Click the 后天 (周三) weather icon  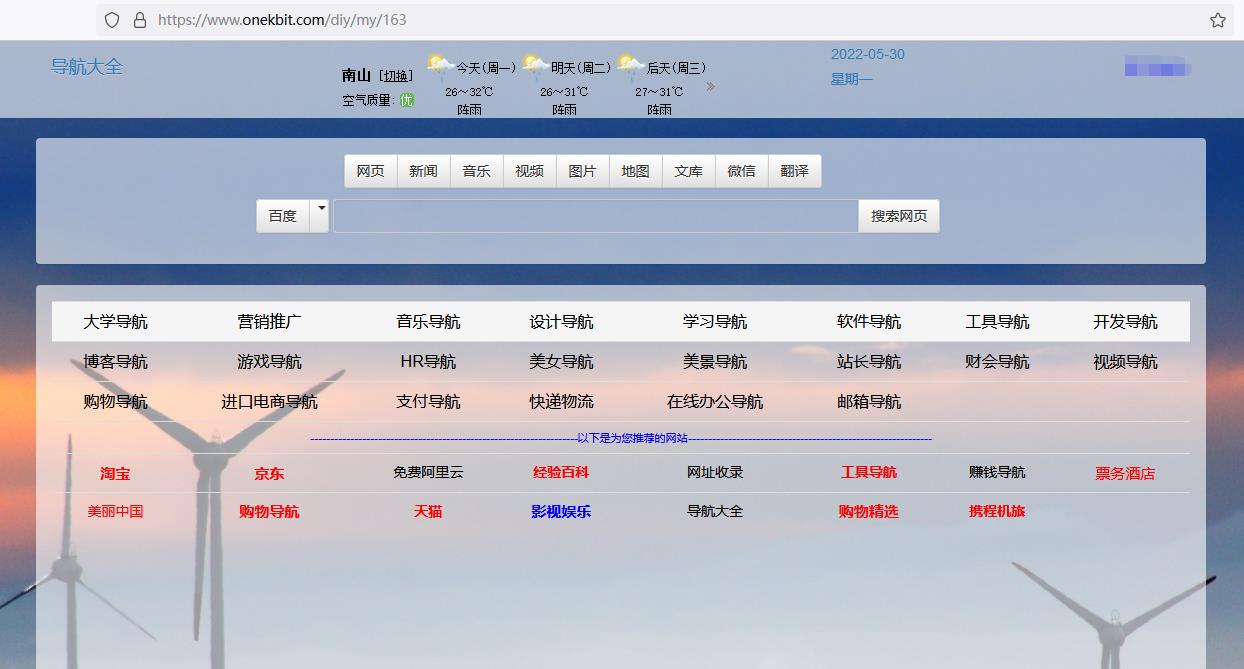[x=630, y=68]
